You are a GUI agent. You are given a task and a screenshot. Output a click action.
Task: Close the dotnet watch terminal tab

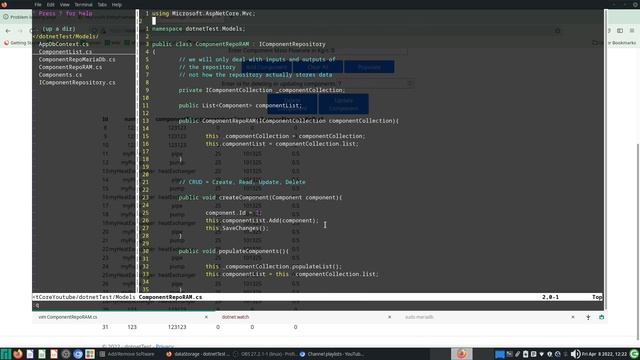click(389, 317)
